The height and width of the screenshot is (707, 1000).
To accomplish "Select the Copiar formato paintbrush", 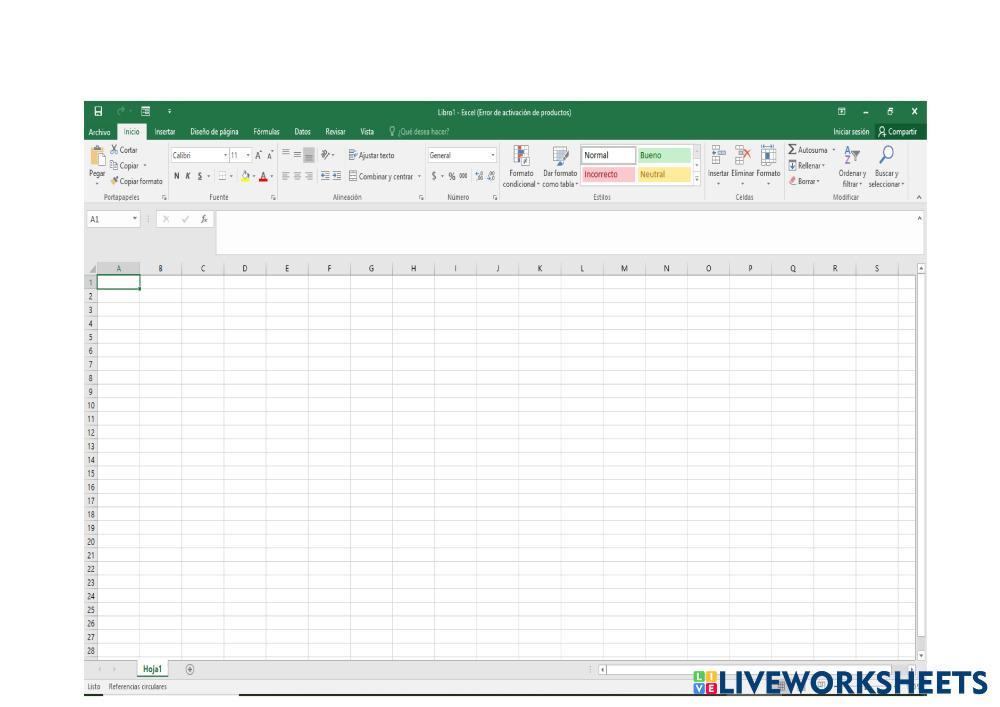I will click(x=115, y=181).
